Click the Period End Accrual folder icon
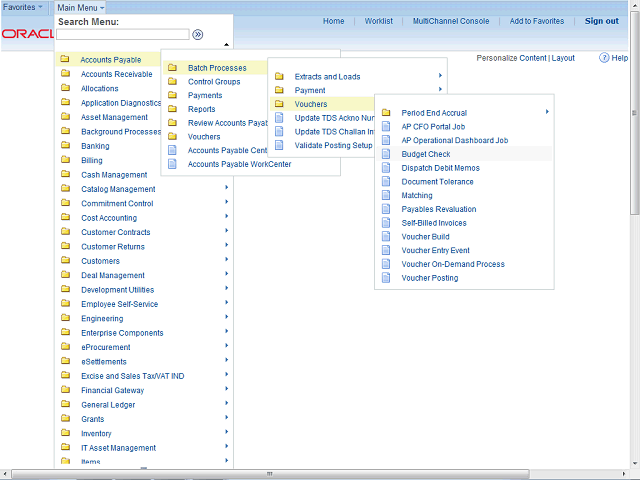The height and width of the screenshot is (480, 640). [x=386, y=113]
